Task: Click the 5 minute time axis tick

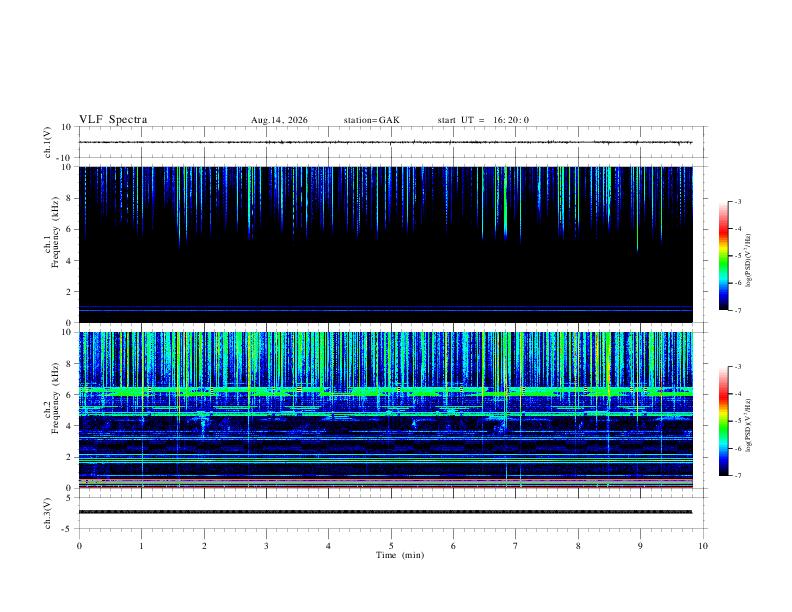Action: pos(391,546)
